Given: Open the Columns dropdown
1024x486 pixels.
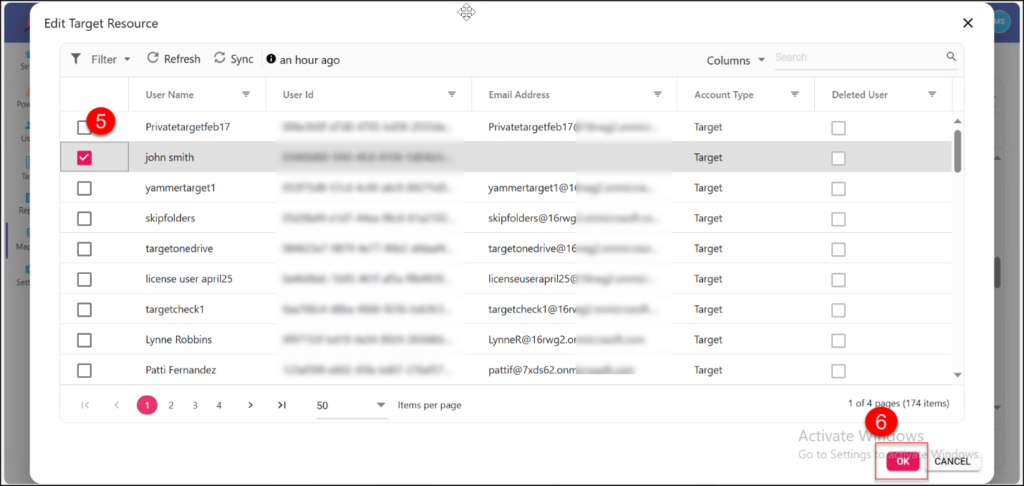Looking at the screenshot, I should point(735,60).
